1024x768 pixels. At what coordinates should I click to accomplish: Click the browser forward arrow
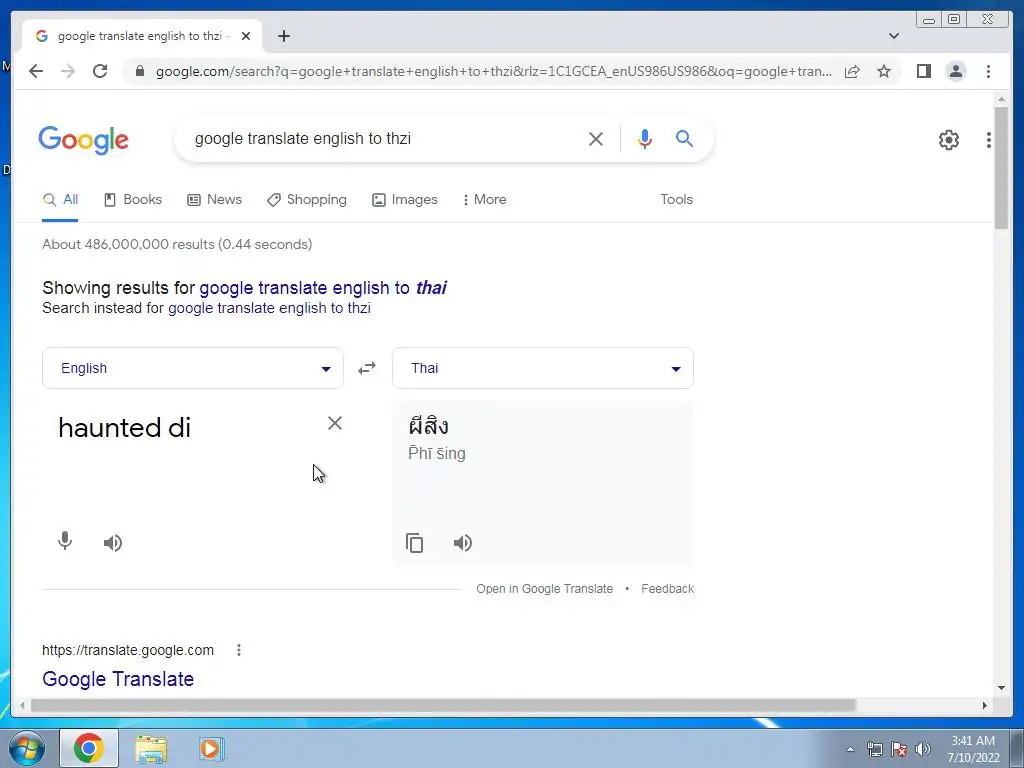(x=68, y=71)
